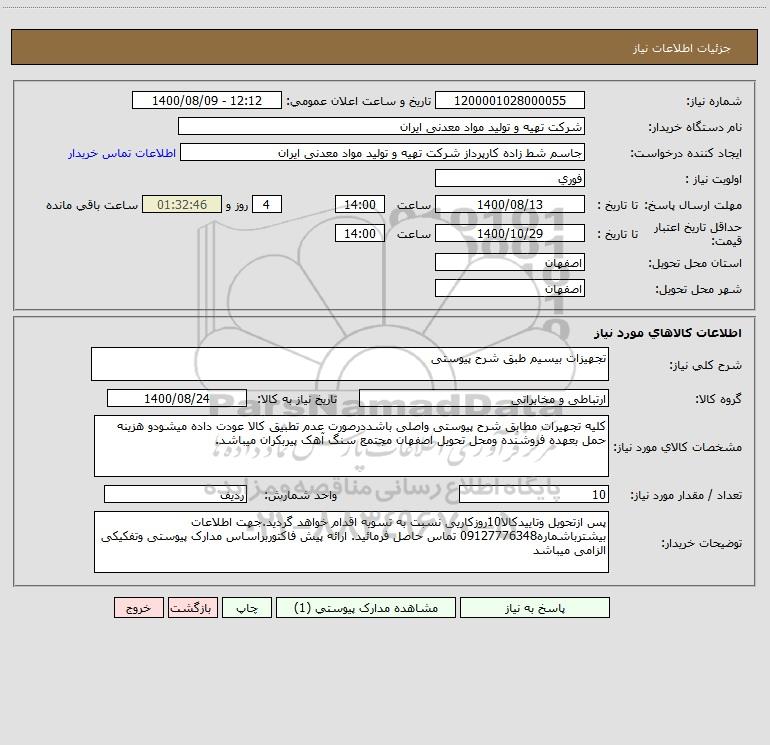
Task: Click the 'واحد شمارش:' label
Action: [301, 496]
